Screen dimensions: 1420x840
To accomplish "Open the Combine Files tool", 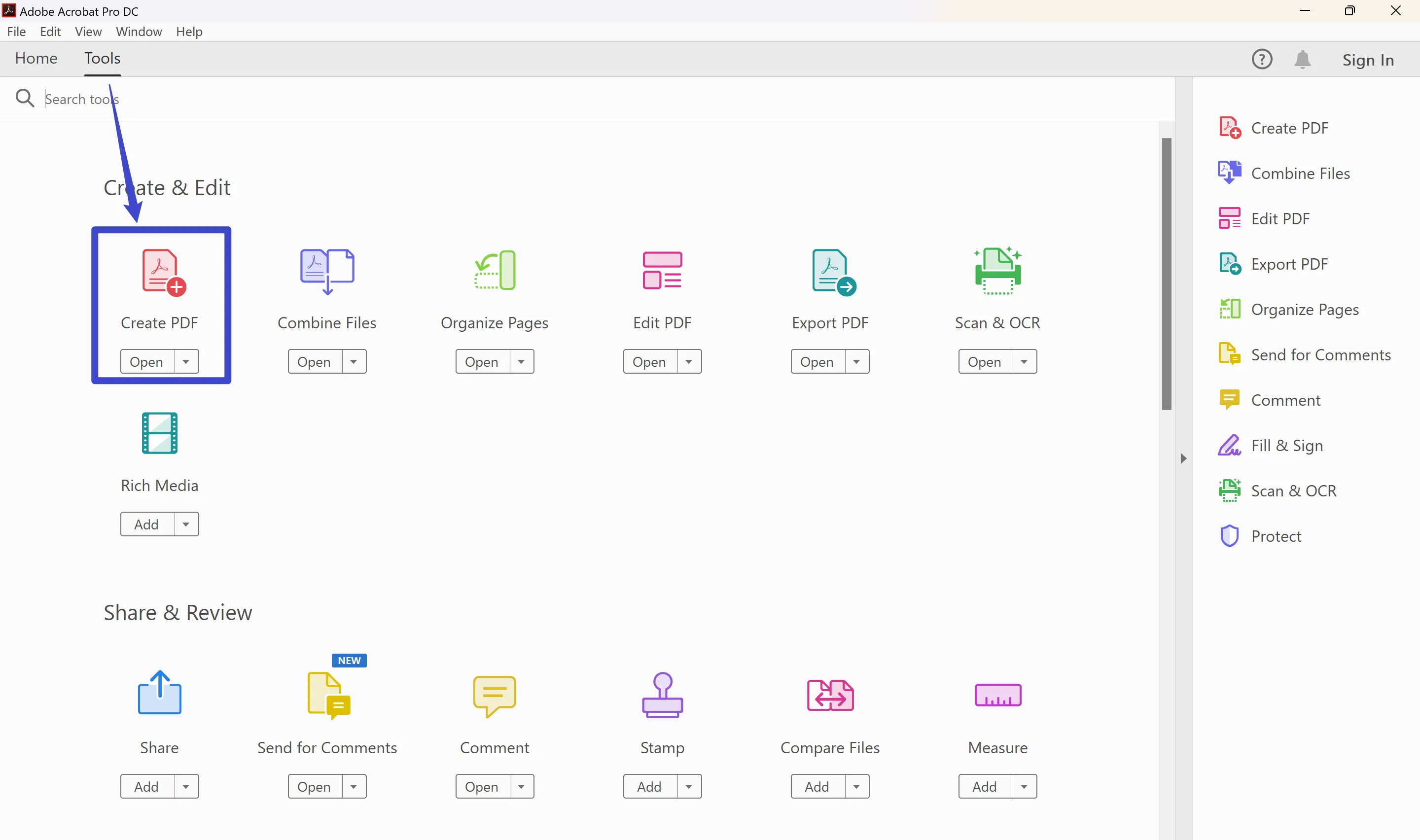I will point(314,361).
